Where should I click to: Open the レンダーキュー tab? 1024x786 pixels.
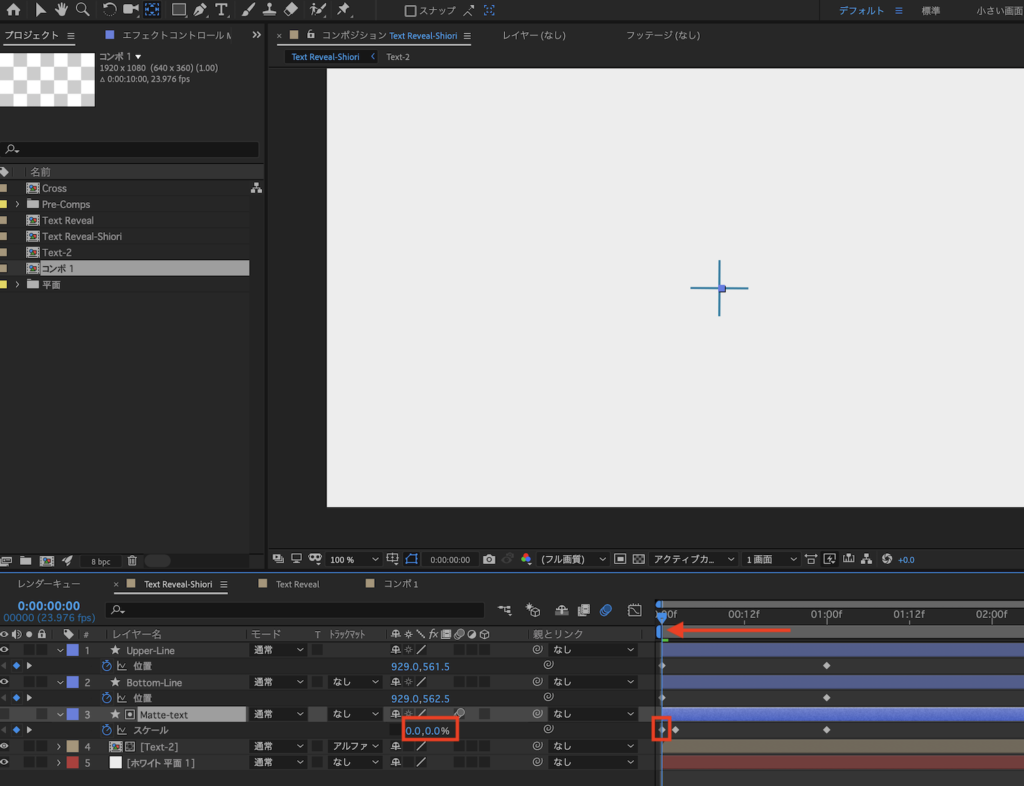tap(48, 584)
